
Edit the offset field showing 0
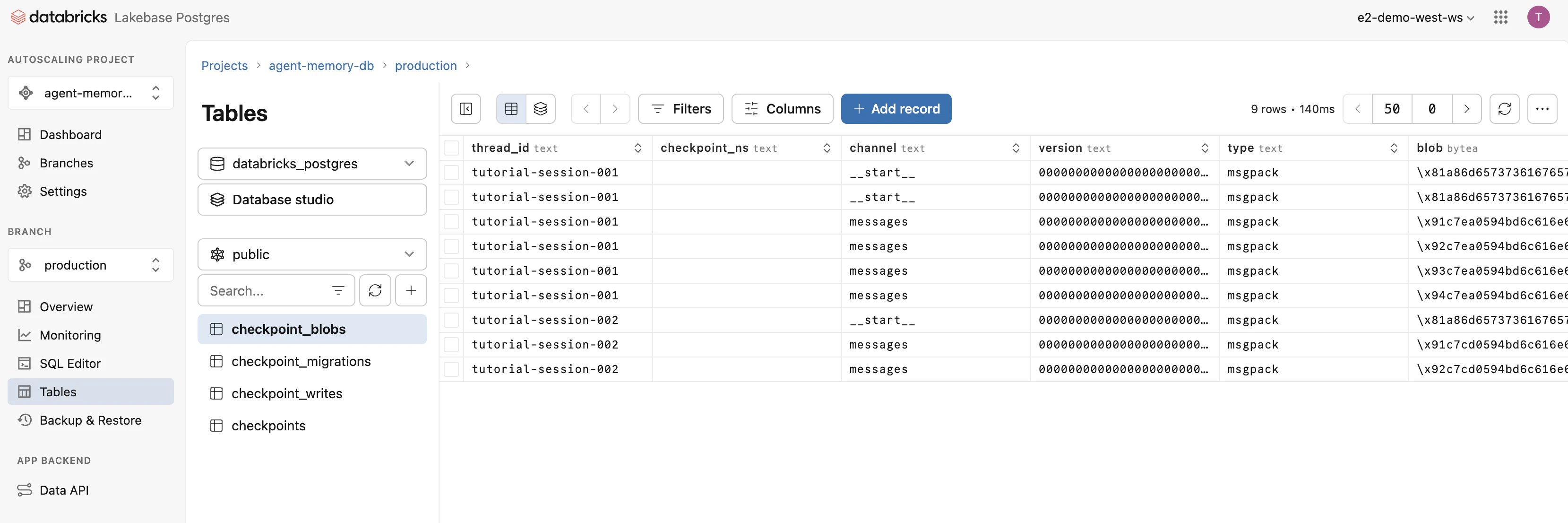(x=1431, y=109)
